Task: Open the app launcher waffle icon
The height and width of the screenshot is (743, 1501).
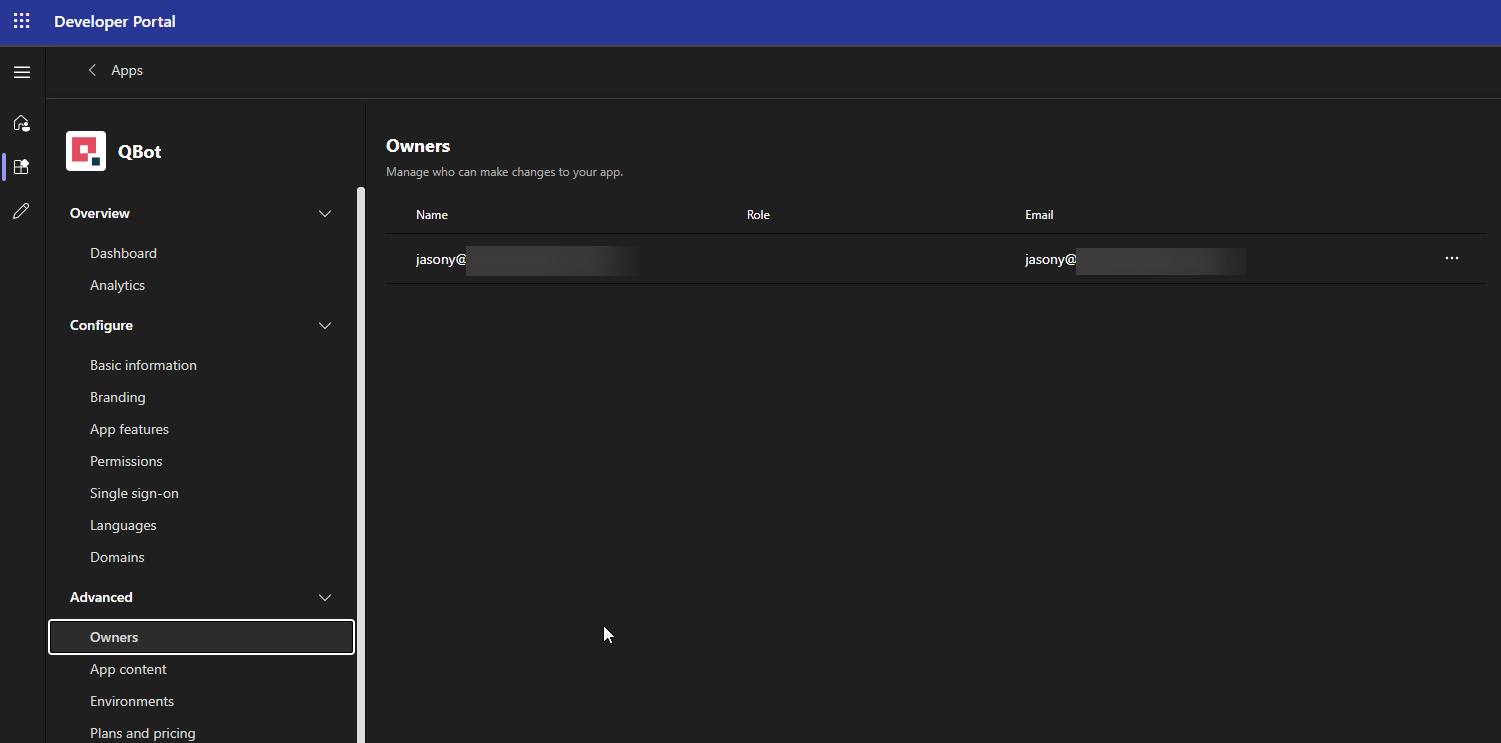Action: pyautogui.click(x=21, y=20)
